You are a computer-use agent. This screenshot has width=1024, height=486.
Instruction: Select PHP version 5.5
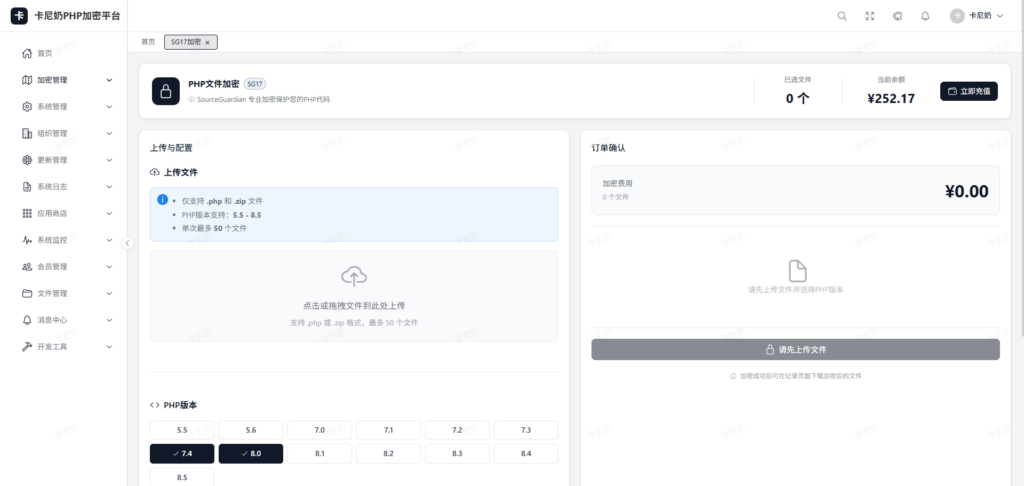click(182, 430)
